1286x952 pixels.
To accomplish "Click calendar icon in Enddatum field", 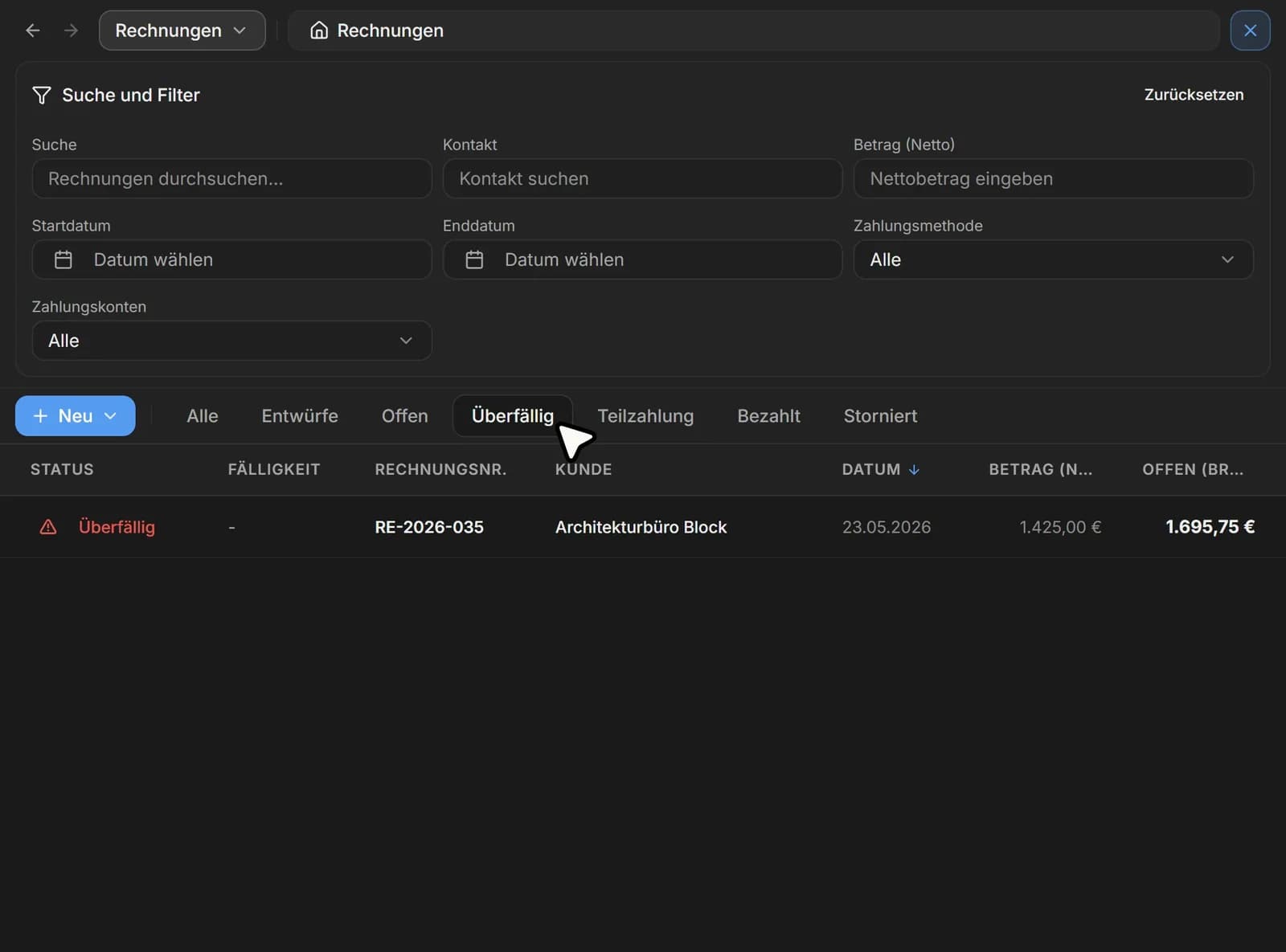I will pos(474,259).
